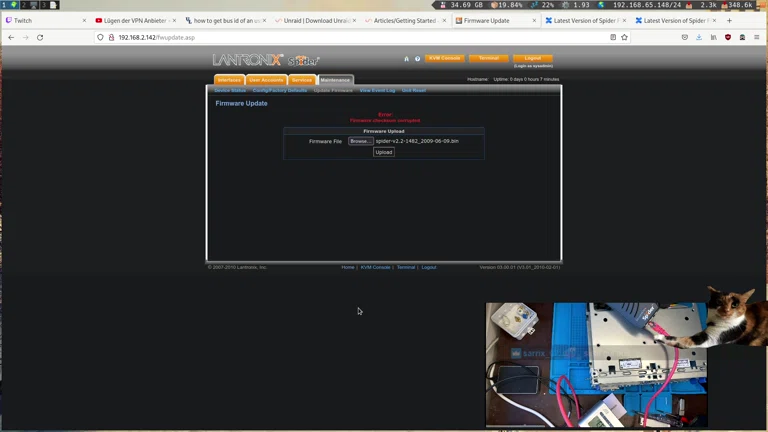Click the orange Logout button
Viewport: 768px width, 432px height.
point(532,58)
